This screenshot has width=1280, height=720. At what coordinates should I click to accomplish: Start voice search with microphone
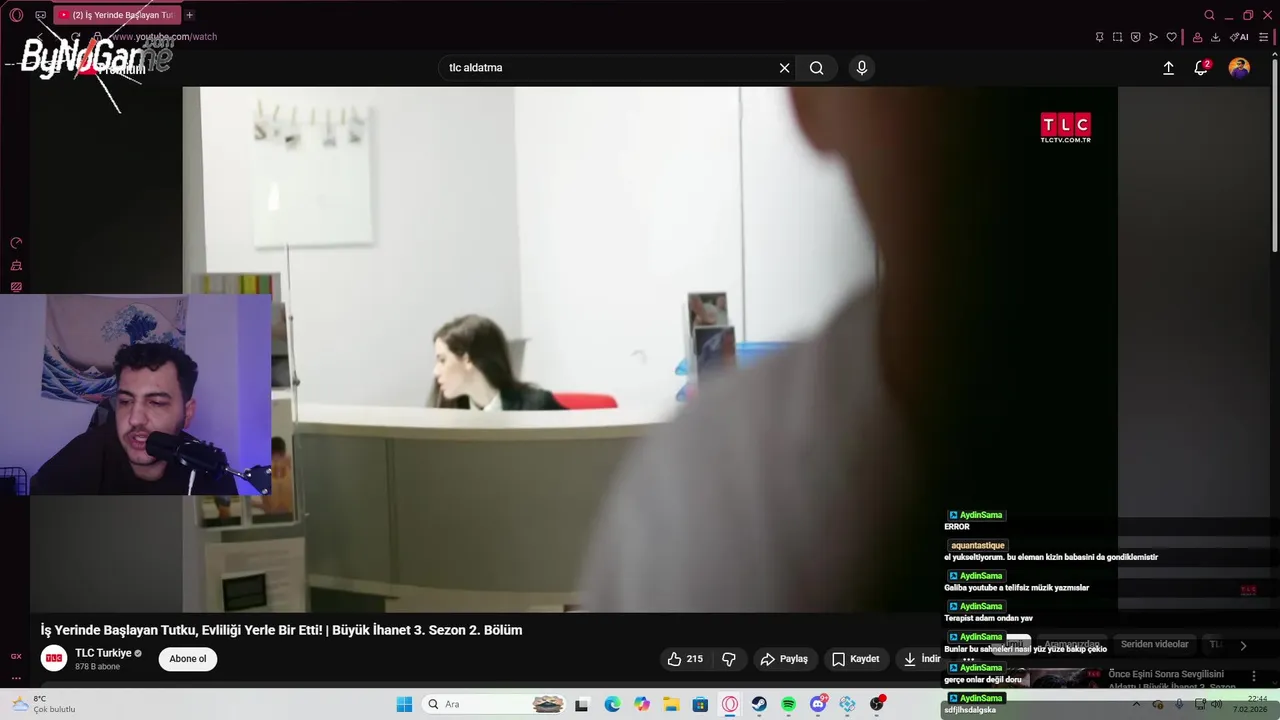(x=862, y=68)
